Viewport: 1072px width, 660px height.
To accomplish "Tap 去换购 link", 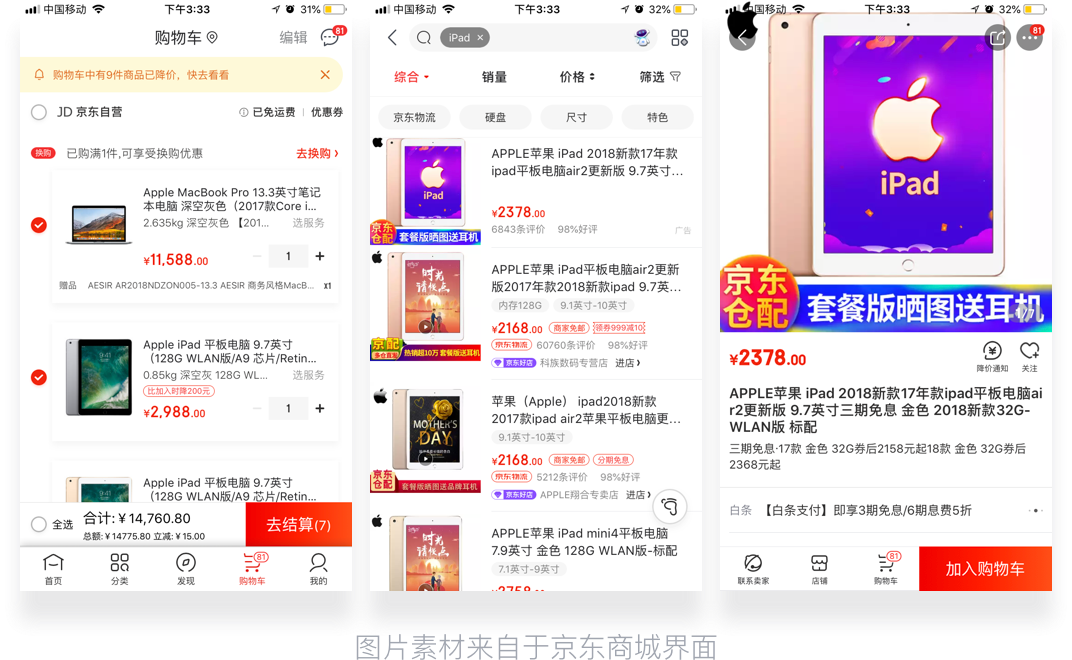I will tap(317, 153).
